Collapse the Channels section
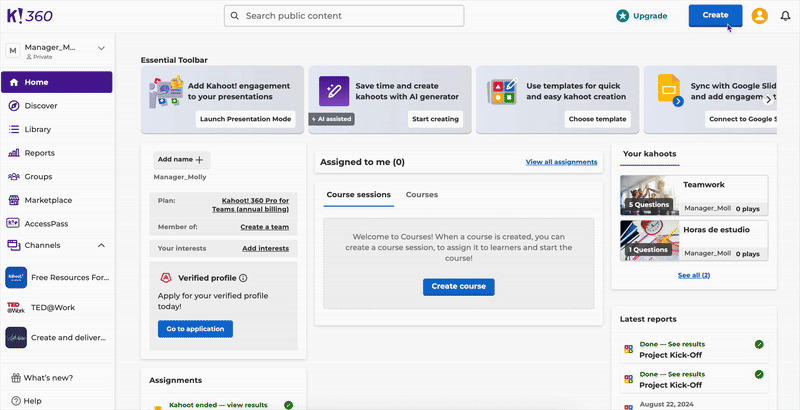This screenshot has width=800, height=410. tap(101, 245)
